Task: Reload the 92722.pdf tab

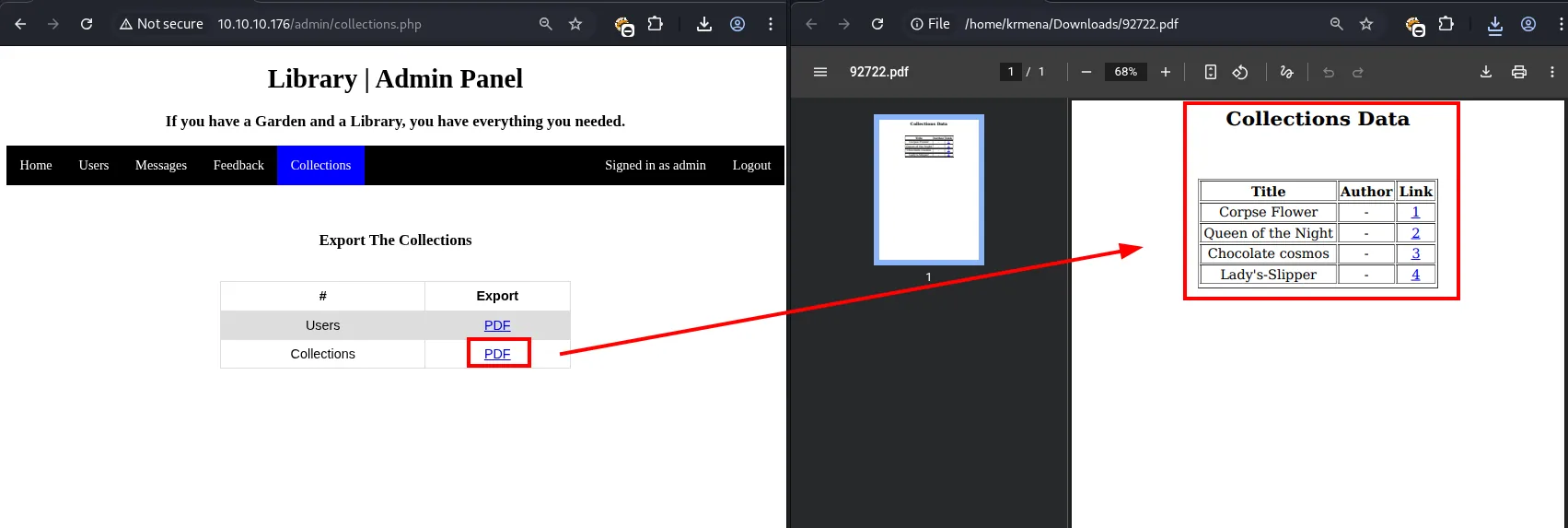Action: tap(877, 24)
